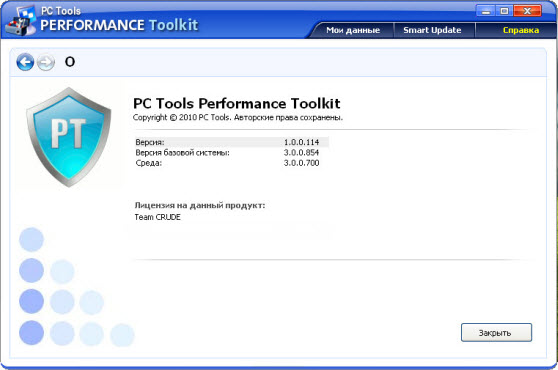Click the Версия базовой системы label
This screenshot has height=370, width=558.
point(183,153)
